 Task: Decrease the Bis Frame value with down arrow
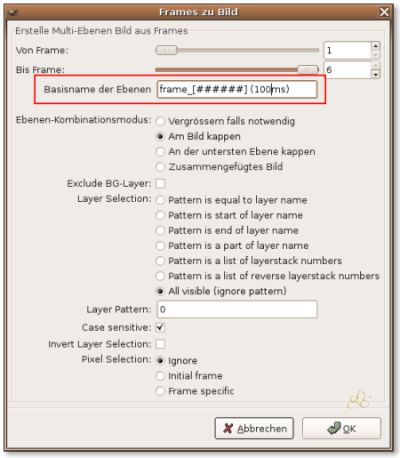pos(376,74)
